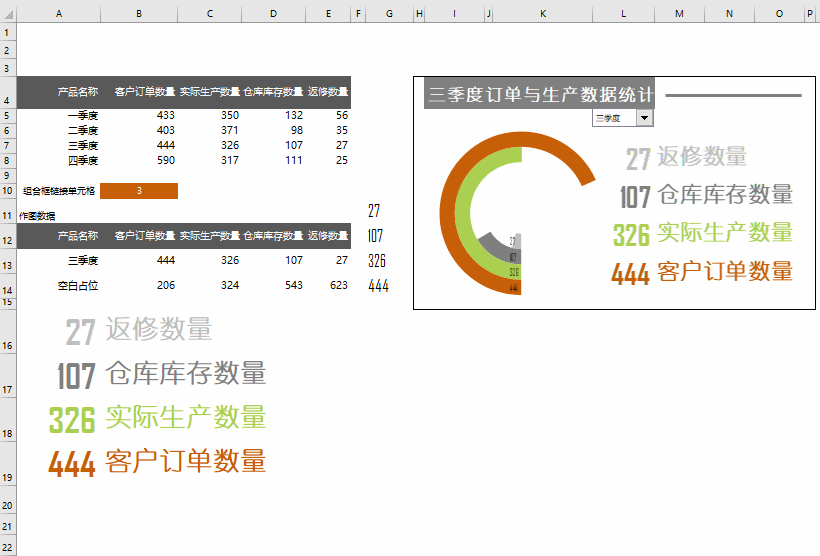
Task: Click large worksheet text 107 仓库库存数量
Action: 162,375
